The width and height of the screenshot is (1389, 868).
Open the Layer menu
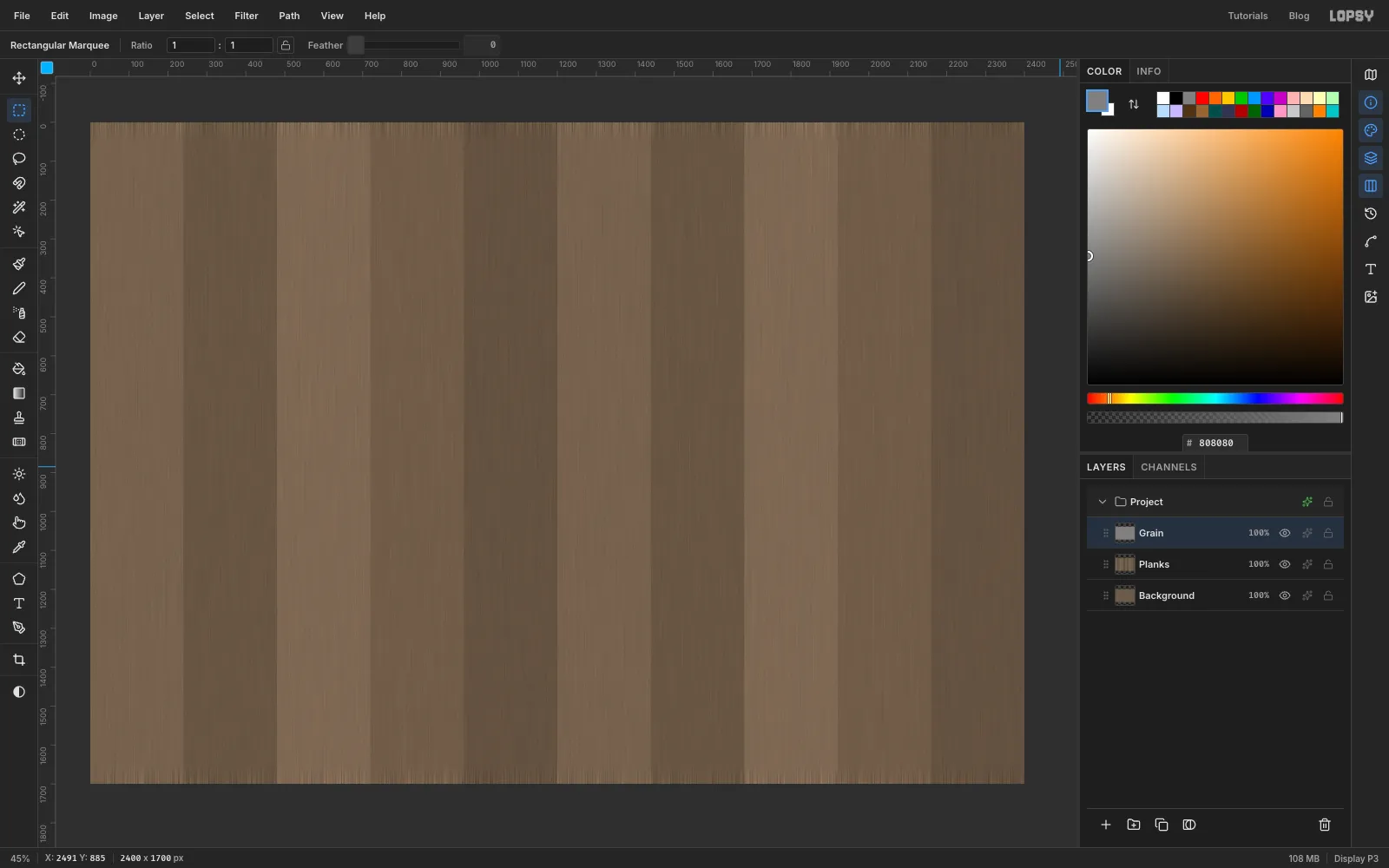coord(151,16)
